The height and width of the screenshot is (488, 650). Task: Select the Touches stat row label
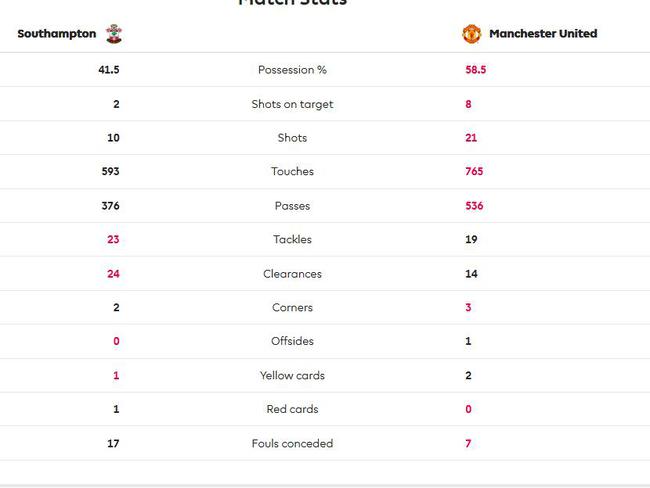click(x=292, y=171)
